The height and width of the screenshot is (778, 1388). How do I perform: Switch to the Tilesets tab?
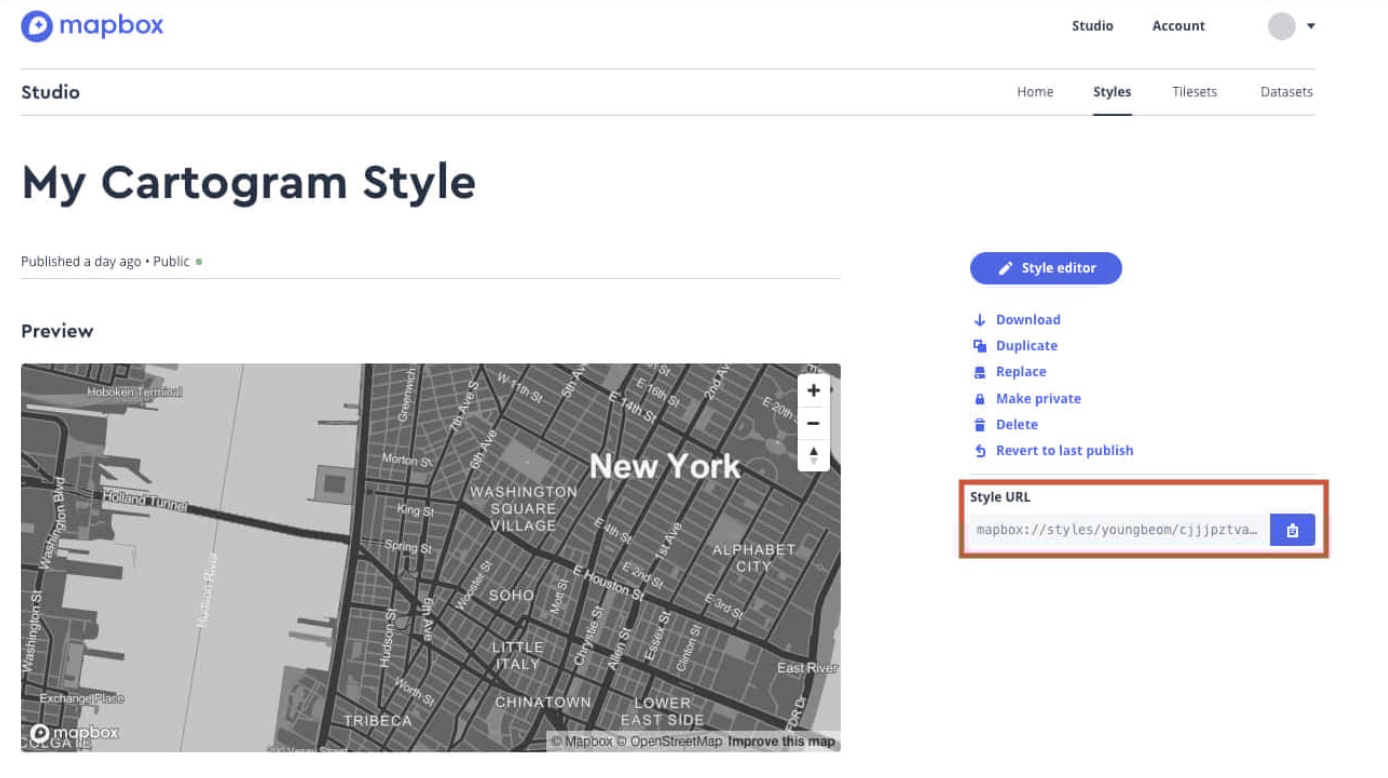point(1194,91)
